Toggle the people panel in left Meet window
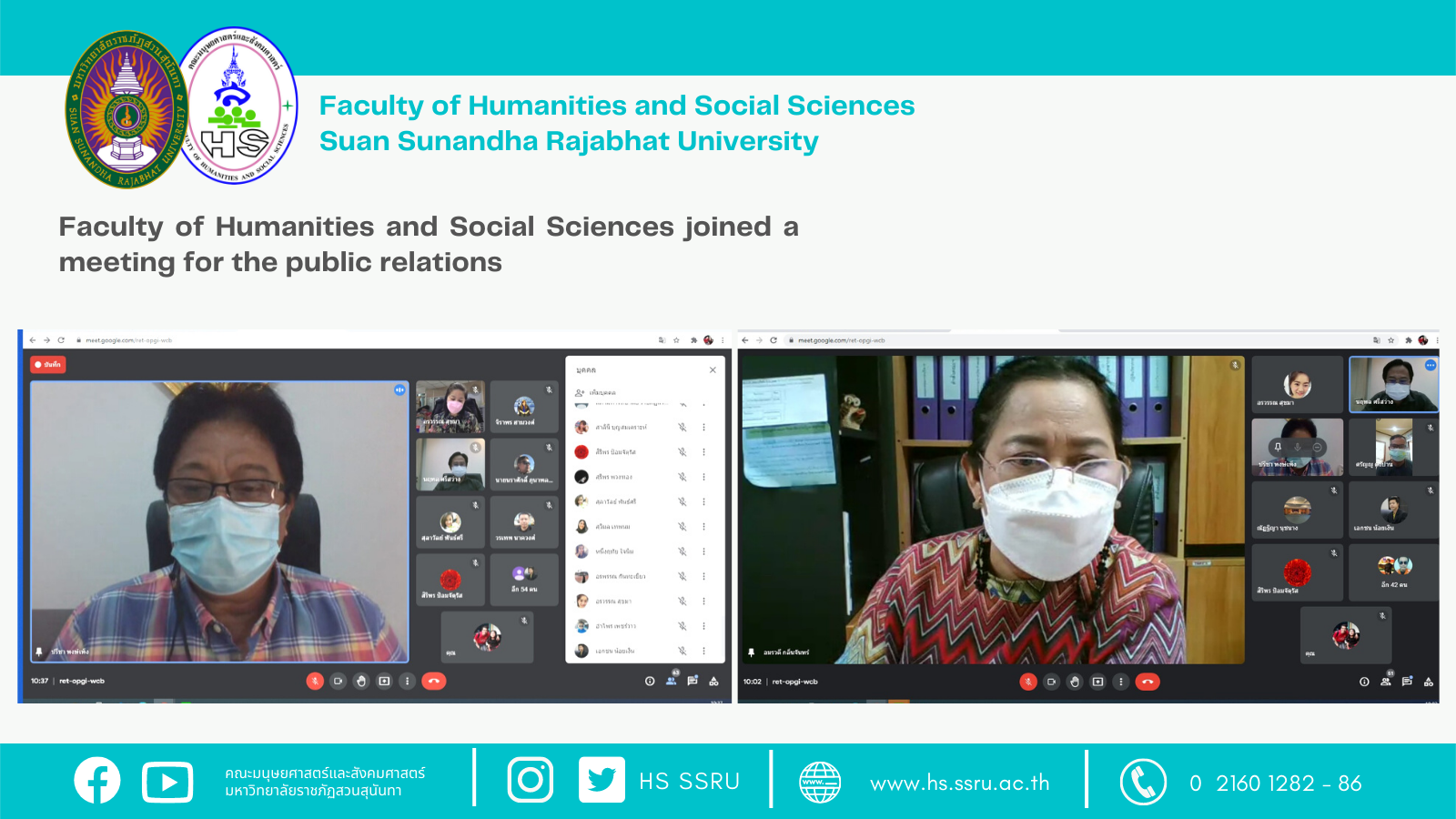 672,680
